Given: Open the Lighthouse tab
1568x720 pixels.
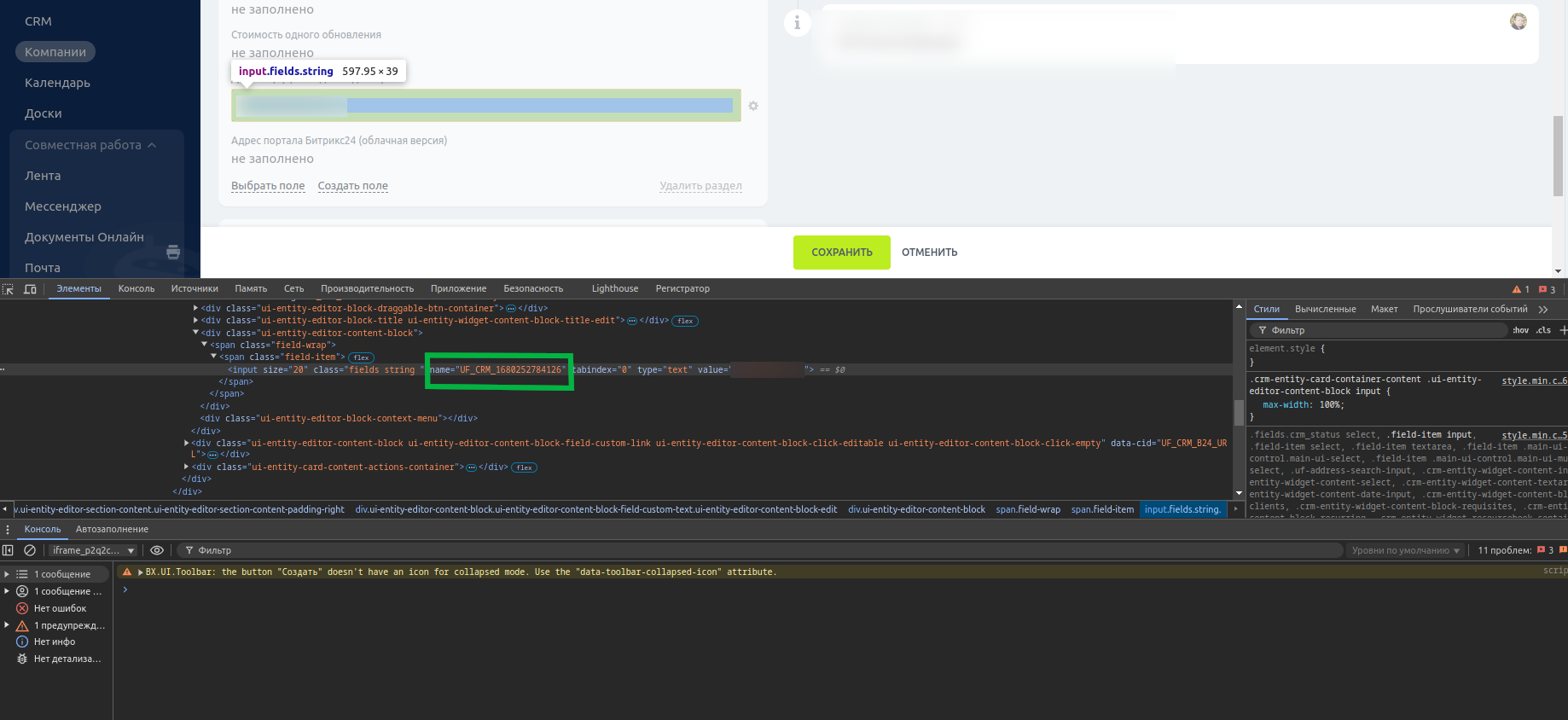Looking at the screenshot, I should (615, 289).
